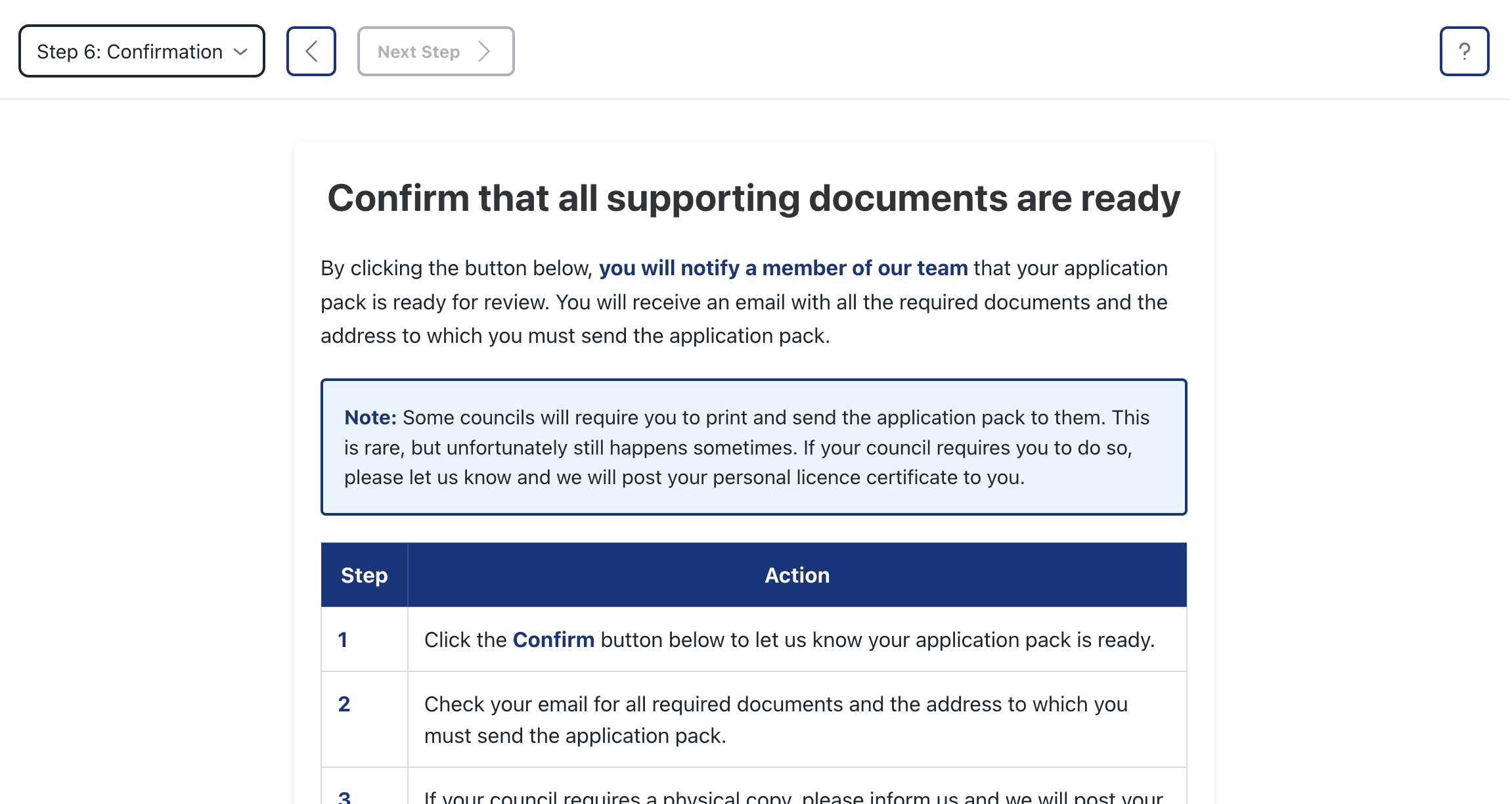Select the Step column header
The image size is (1512, 804).
click(364, 575)
